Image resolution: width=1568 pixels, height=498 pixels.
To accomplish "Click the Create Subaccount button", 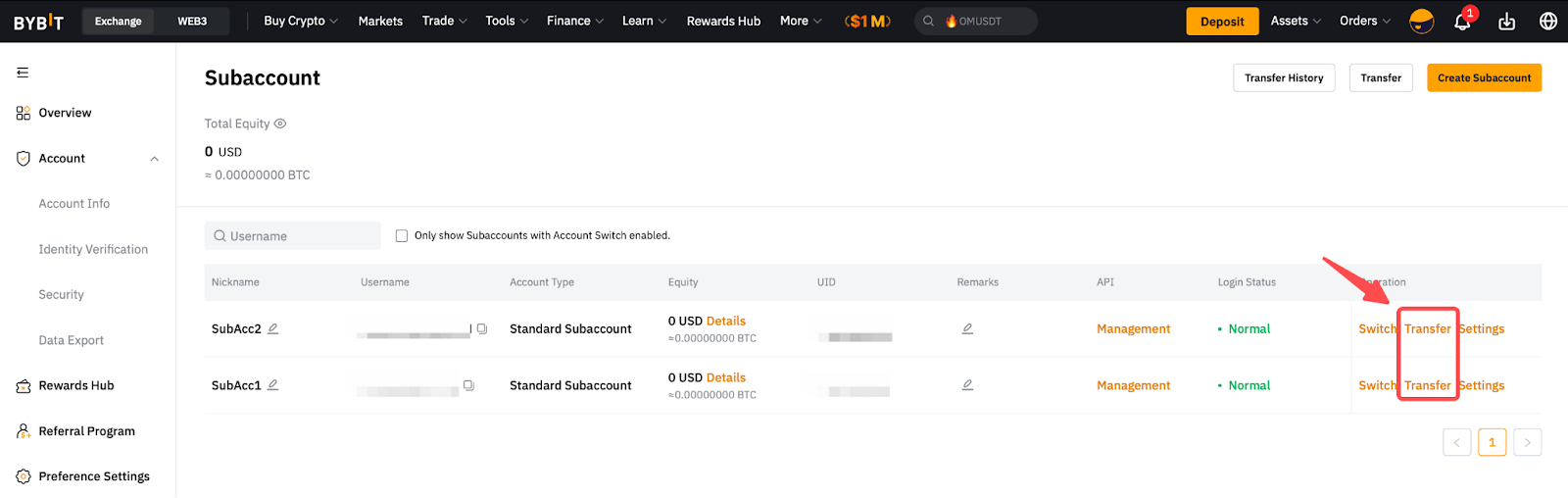I will click(x=1483, y=78).
